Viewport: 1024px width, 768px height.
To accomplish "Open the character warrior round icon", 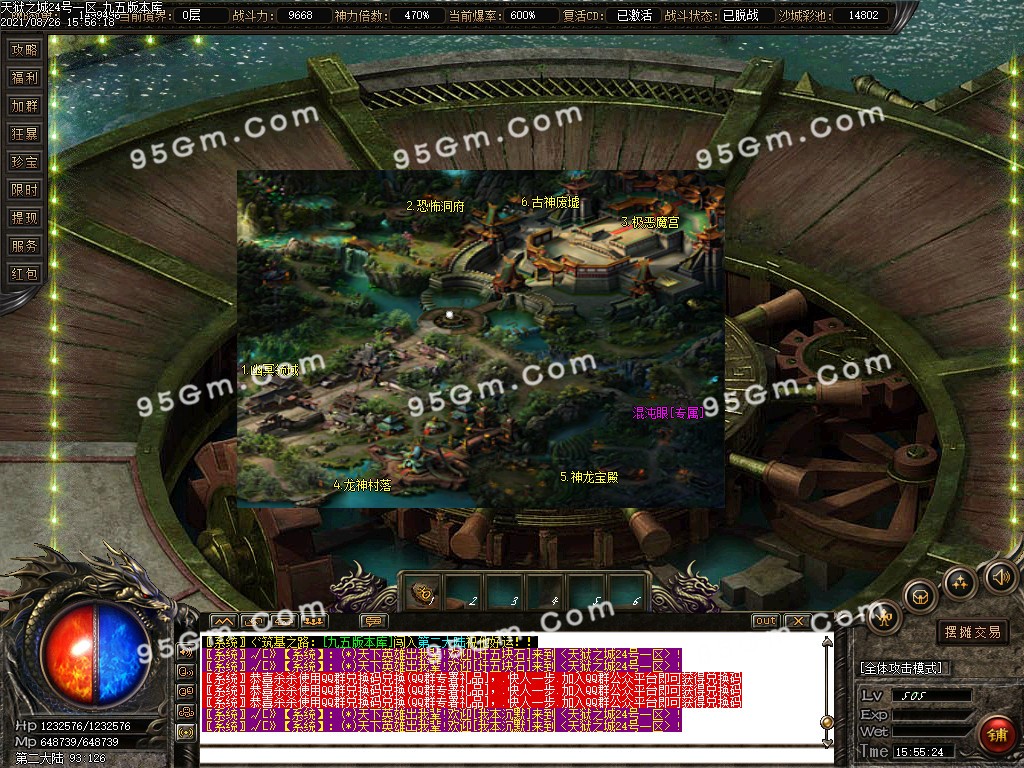I will [x=885, y=616].
